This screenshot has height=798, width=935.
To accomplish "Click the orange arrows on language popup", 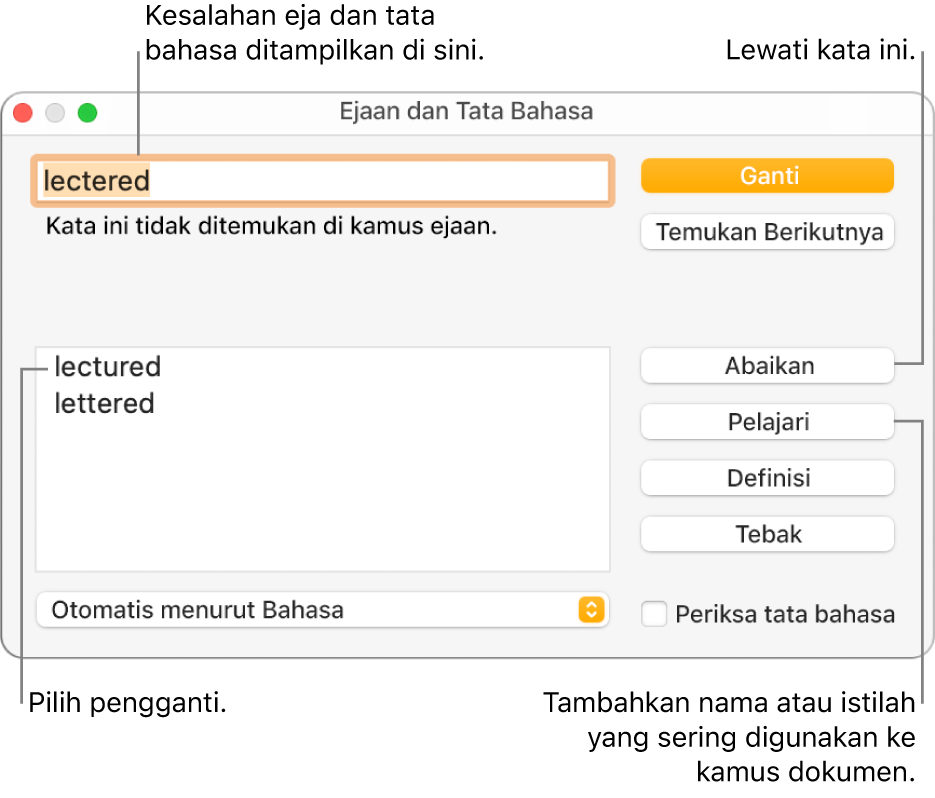I will (x=591, y=609).
